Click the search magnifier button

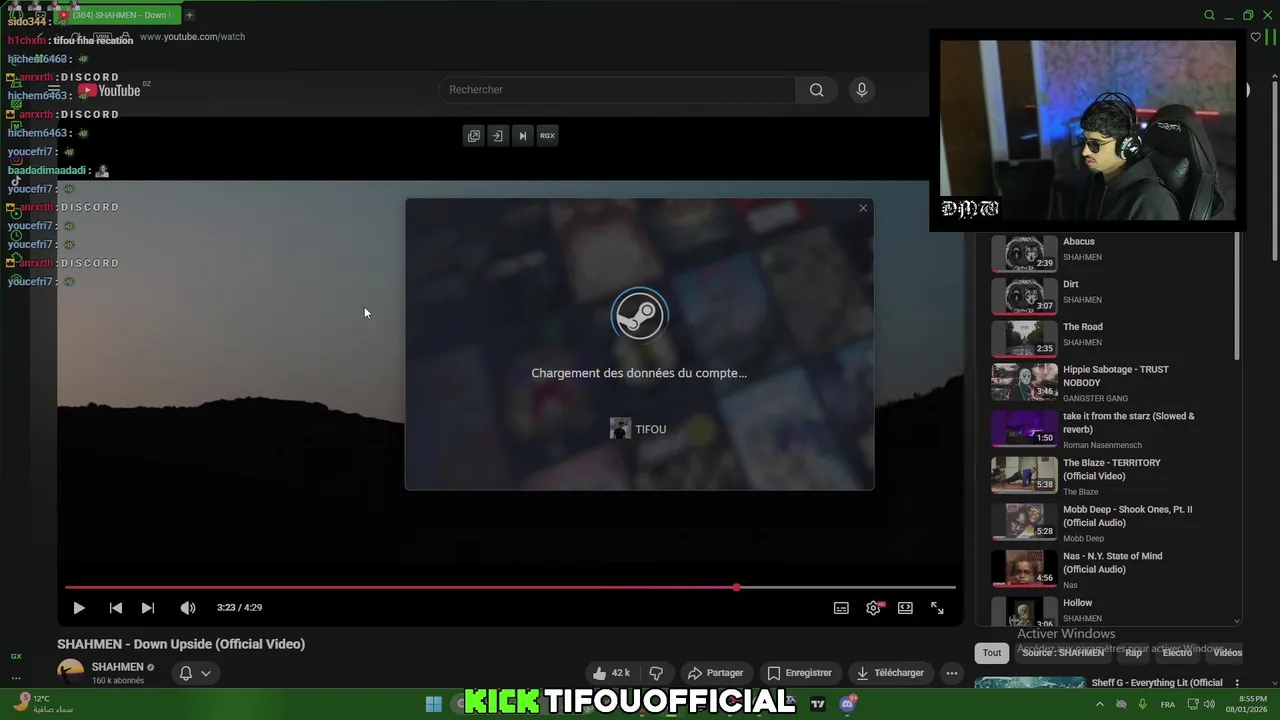[x=817, y=90]
